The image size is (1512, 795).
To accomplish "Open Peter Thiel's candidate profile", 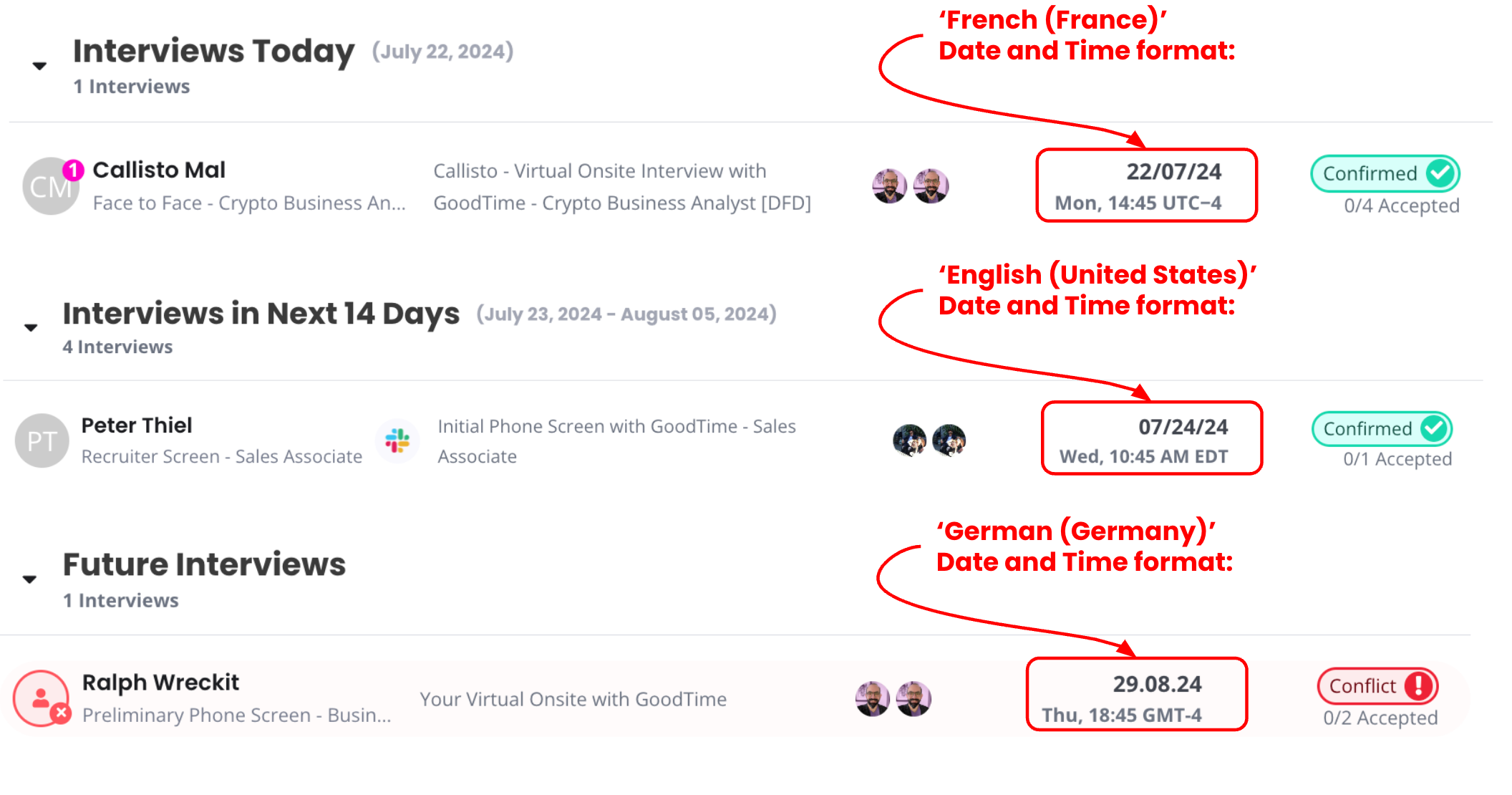I will pyautogui.click(x=136, y=425).
